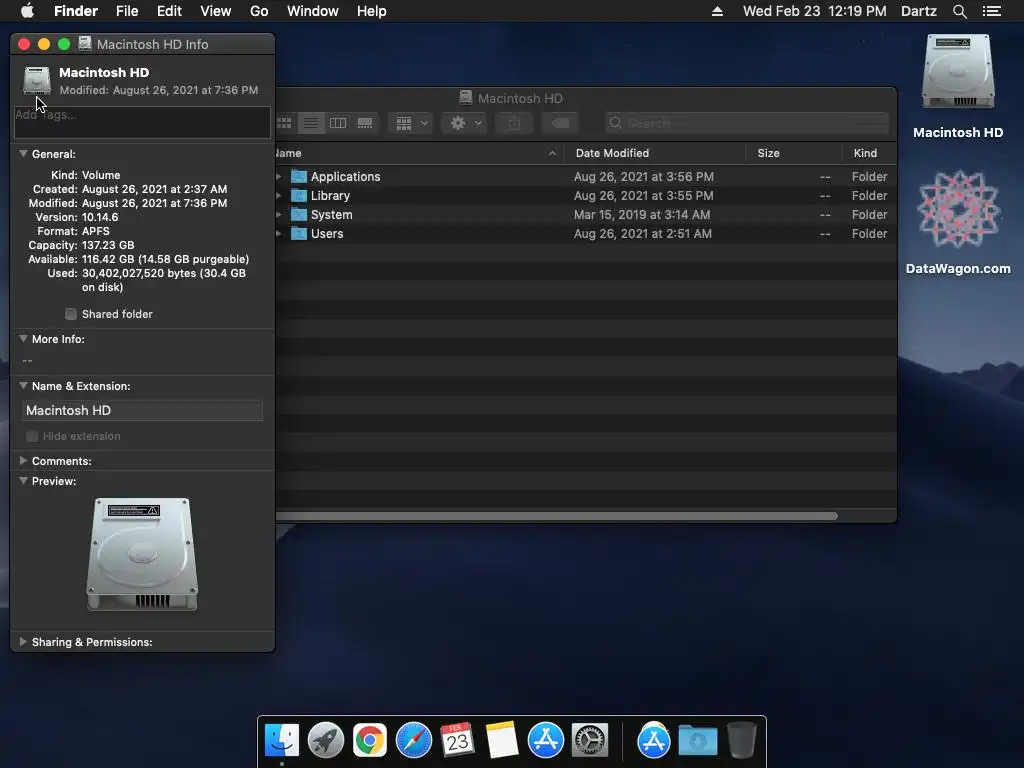Image resolution: width=1024 pixels, height=768 pixels.
Task: Open App Store icon right of Dock divider
Action: (654, 741)
